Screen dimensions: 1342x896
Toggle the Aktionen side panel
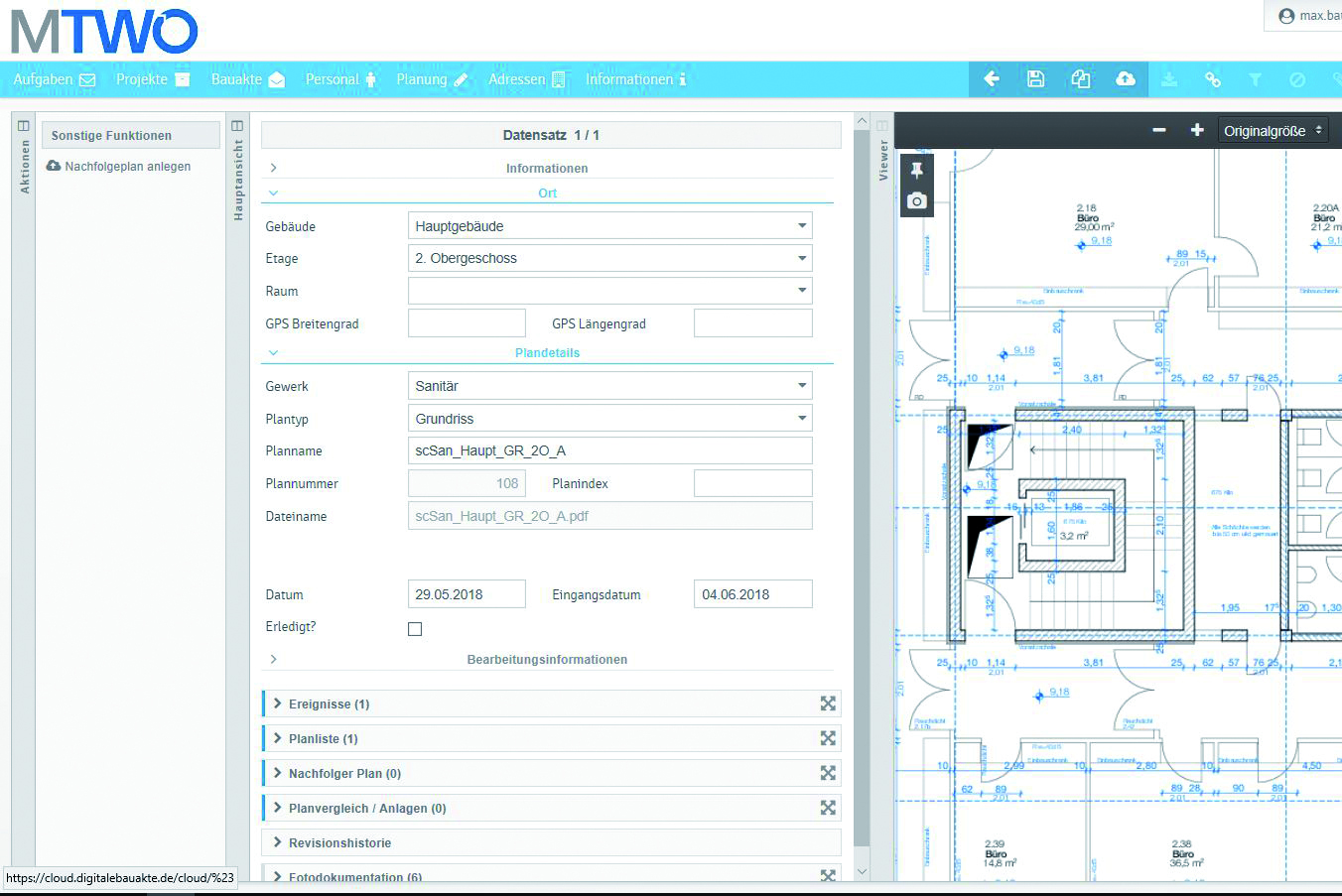click(x=24, y=126)
